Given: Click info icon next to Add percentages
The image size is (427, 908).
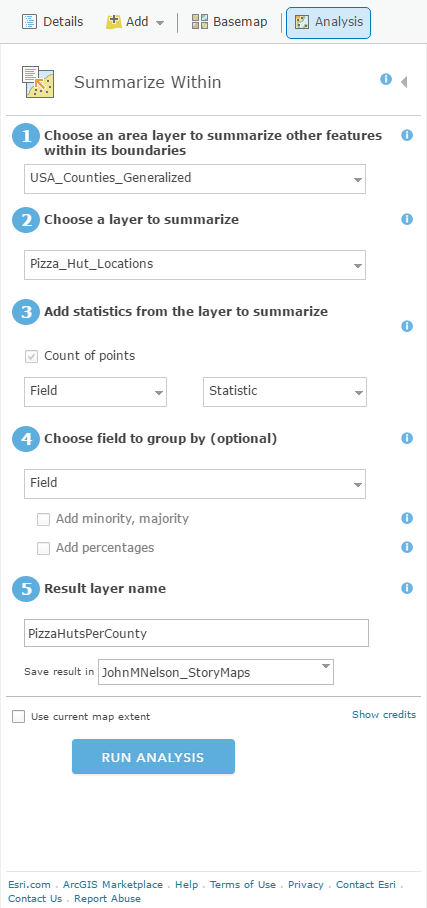Looking at the screenshot, I should click(x=407, y=547).
